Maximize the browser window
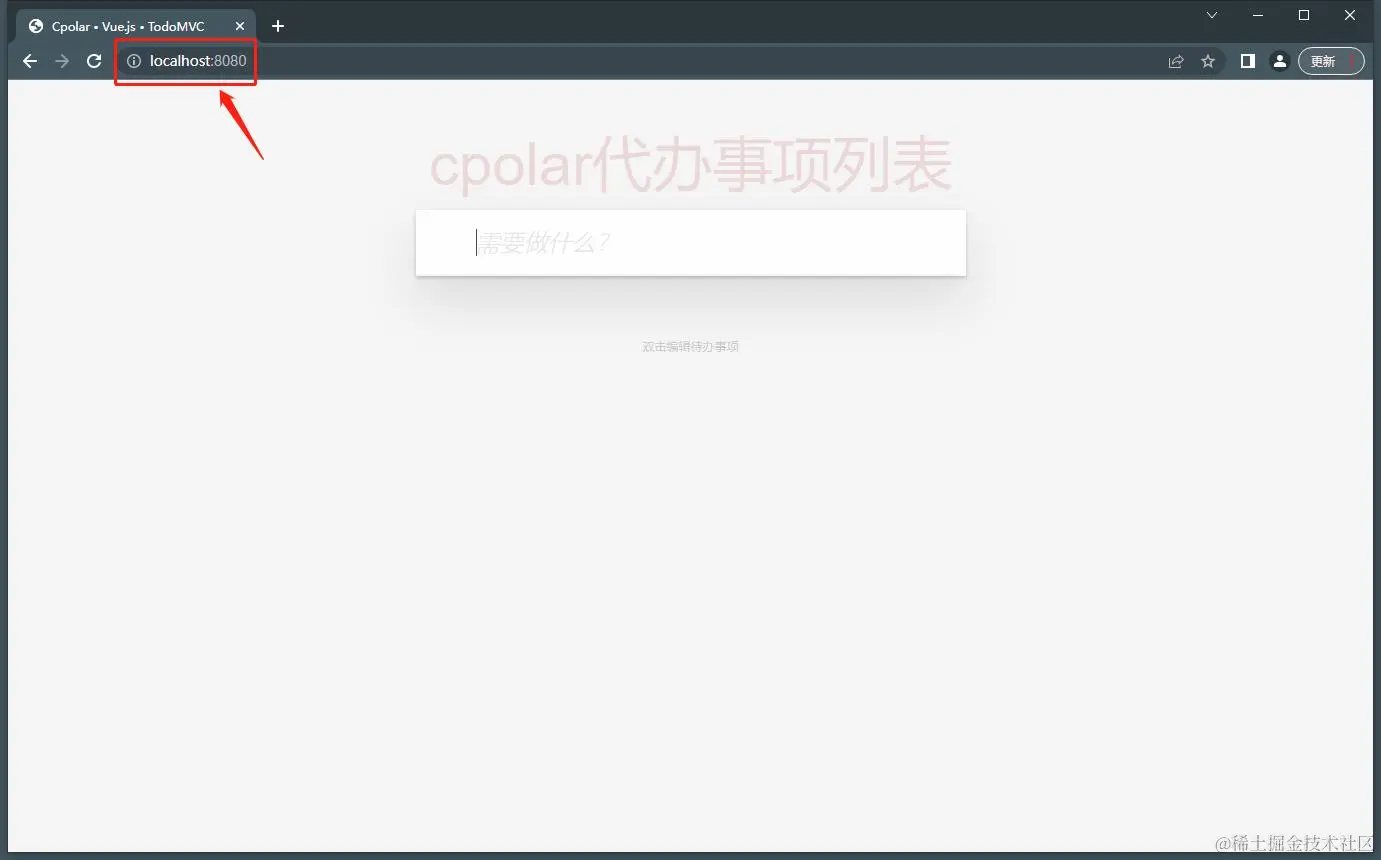Viewport: 1381px width, 860px height. pos(1304,15)
